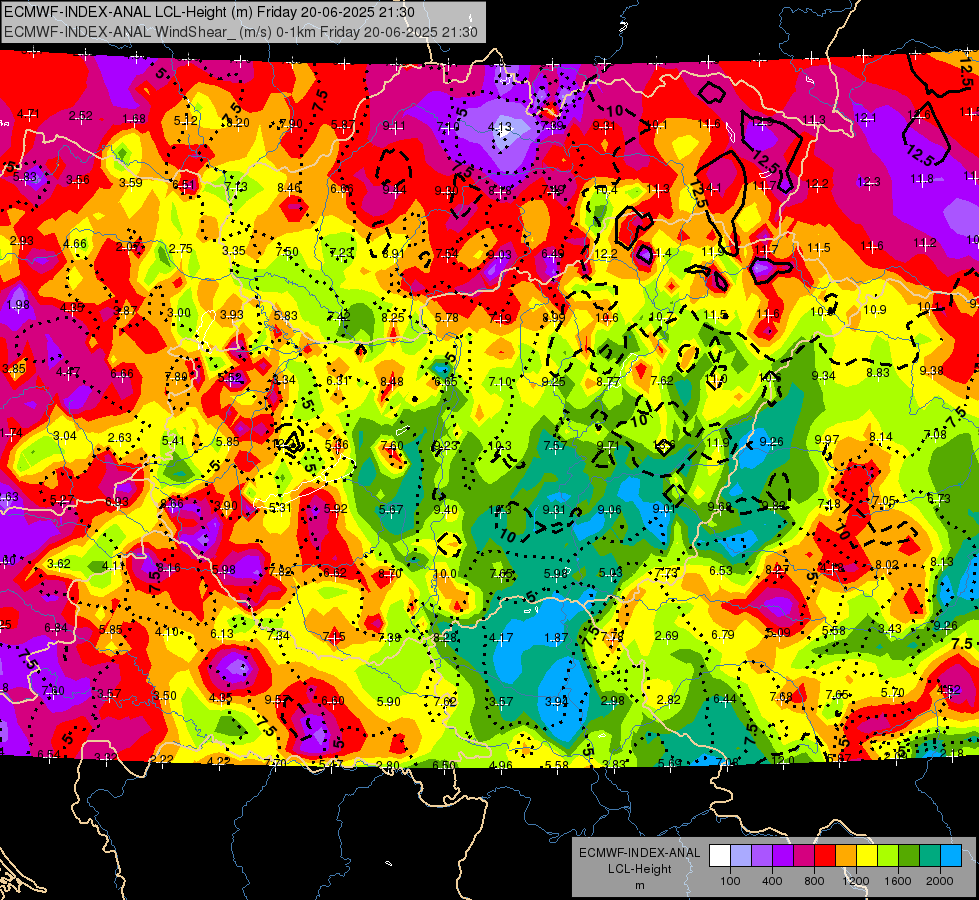Click the legend scale label 100
This screenshot has height=900, width=979.
coord(730,881)
